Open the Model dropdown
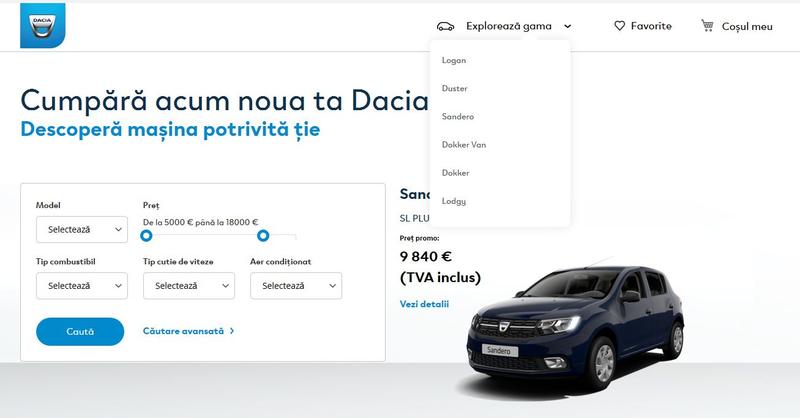Image resolution: width=800 pixels, height=418 pixels. 81,229
